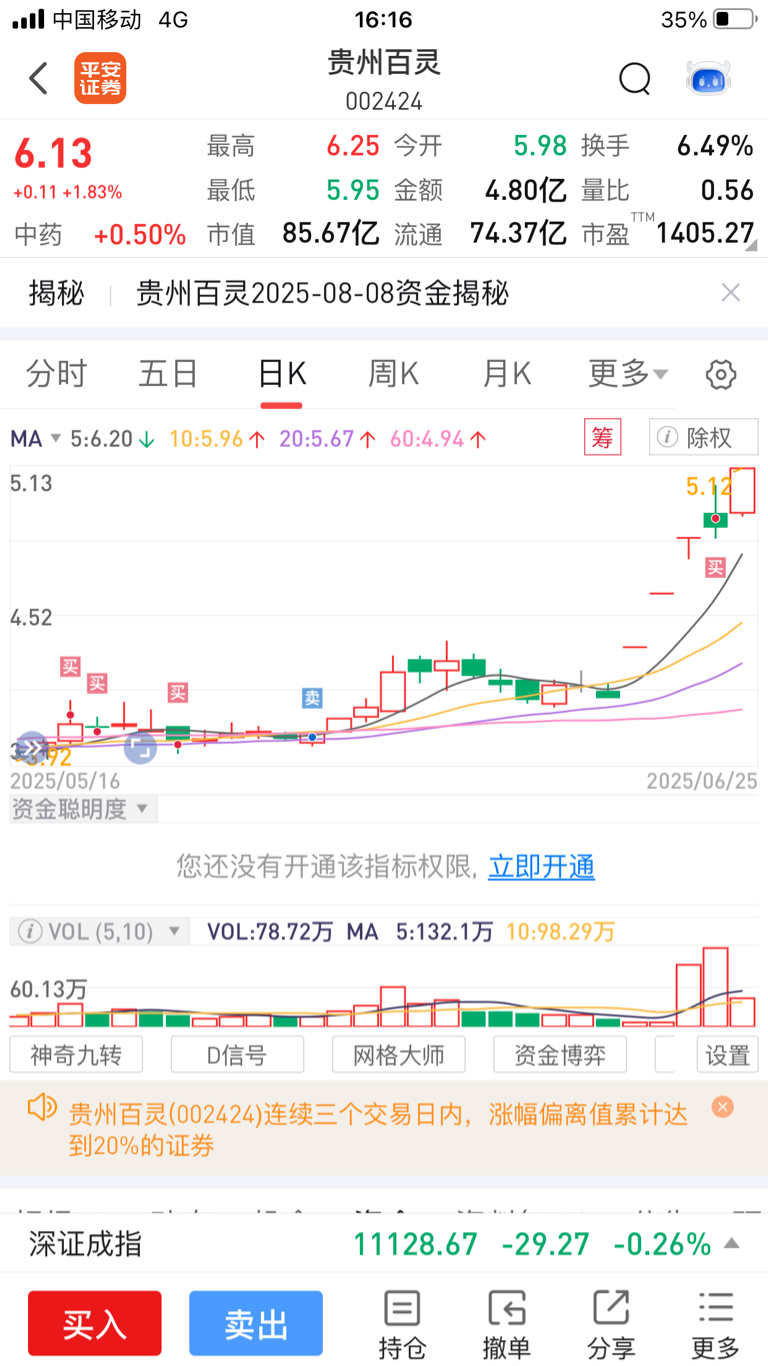This screenshot has width=768, height=1366.
Task: Tap the 分享 share icon
Action: click(x=611, y=1324)
